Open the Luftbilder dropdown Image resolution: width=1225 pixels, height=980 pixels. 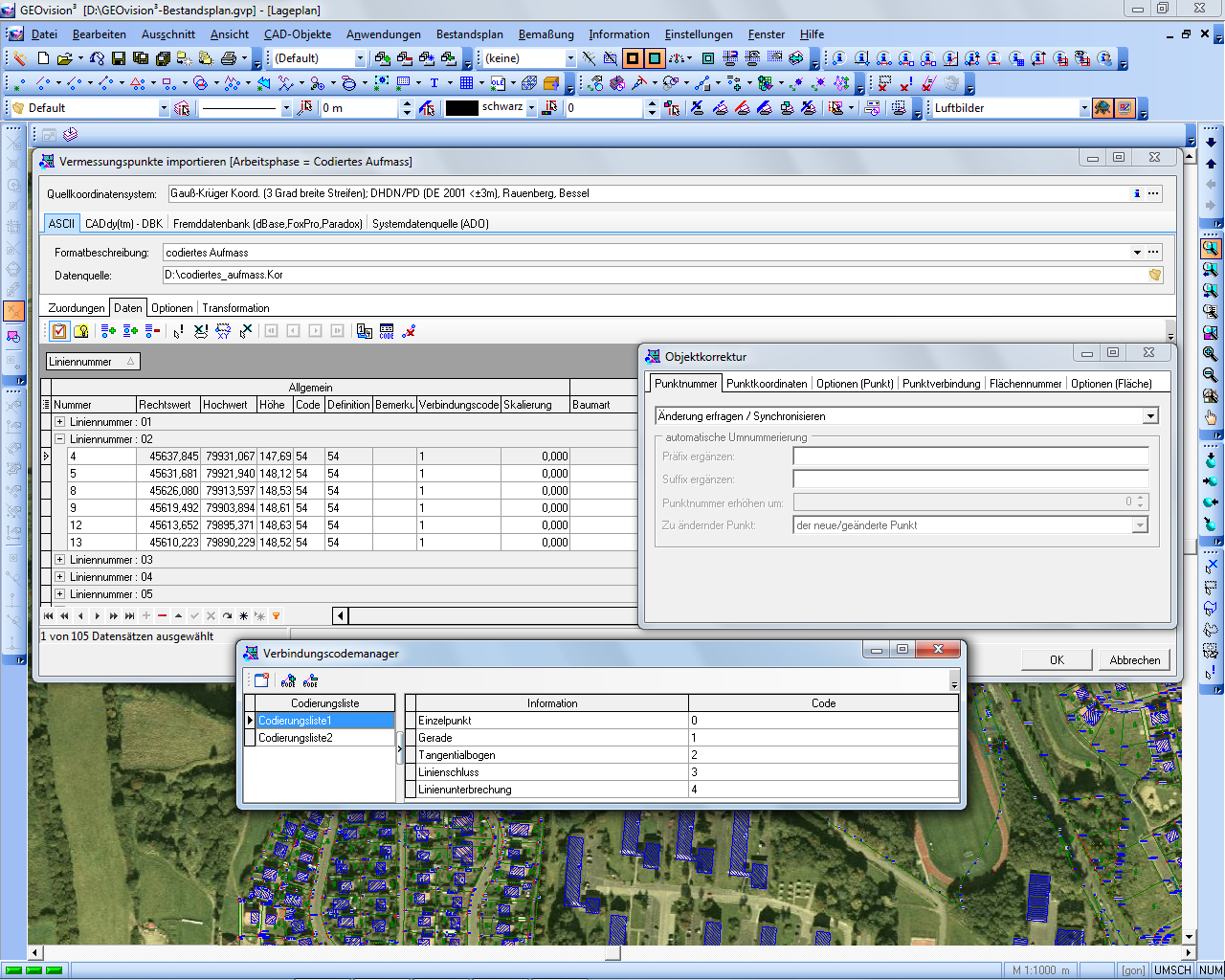pos(1084,108)
